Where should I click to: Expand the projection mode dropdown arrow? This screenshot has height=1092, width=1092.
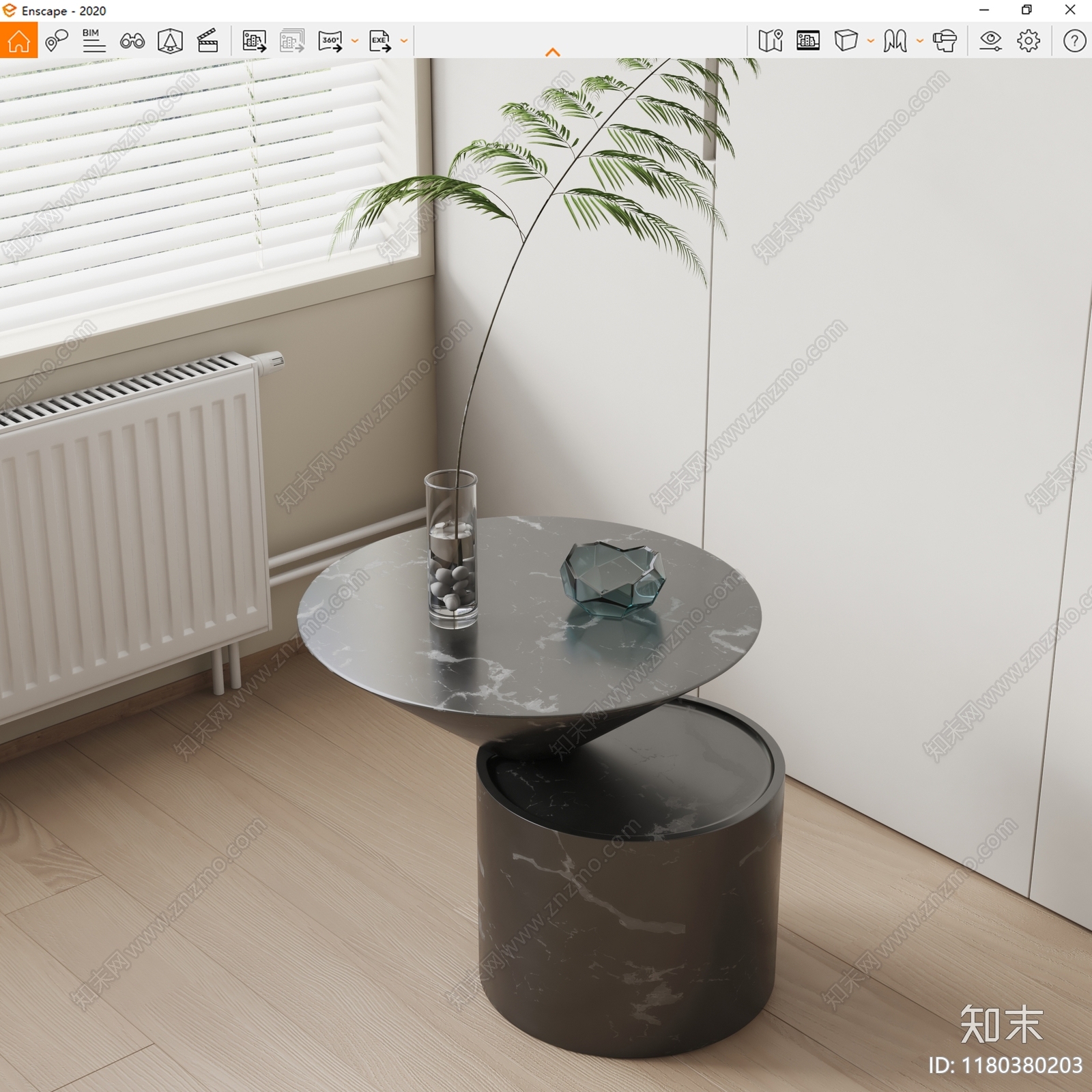click(919, 41)
